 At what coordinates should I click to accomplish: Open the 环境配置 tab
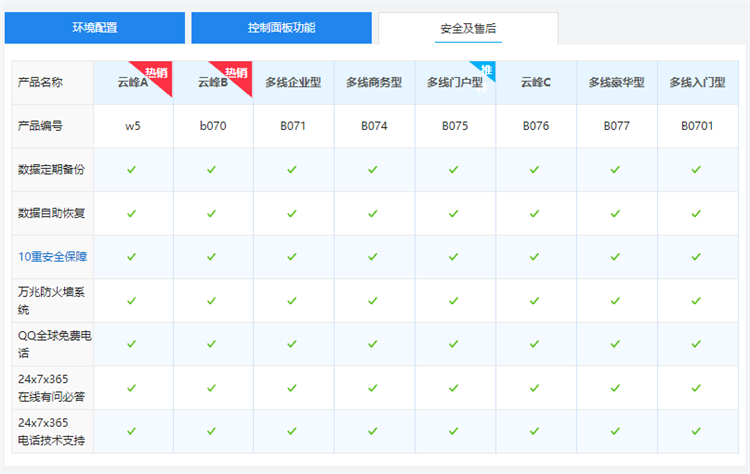[94, 28]
